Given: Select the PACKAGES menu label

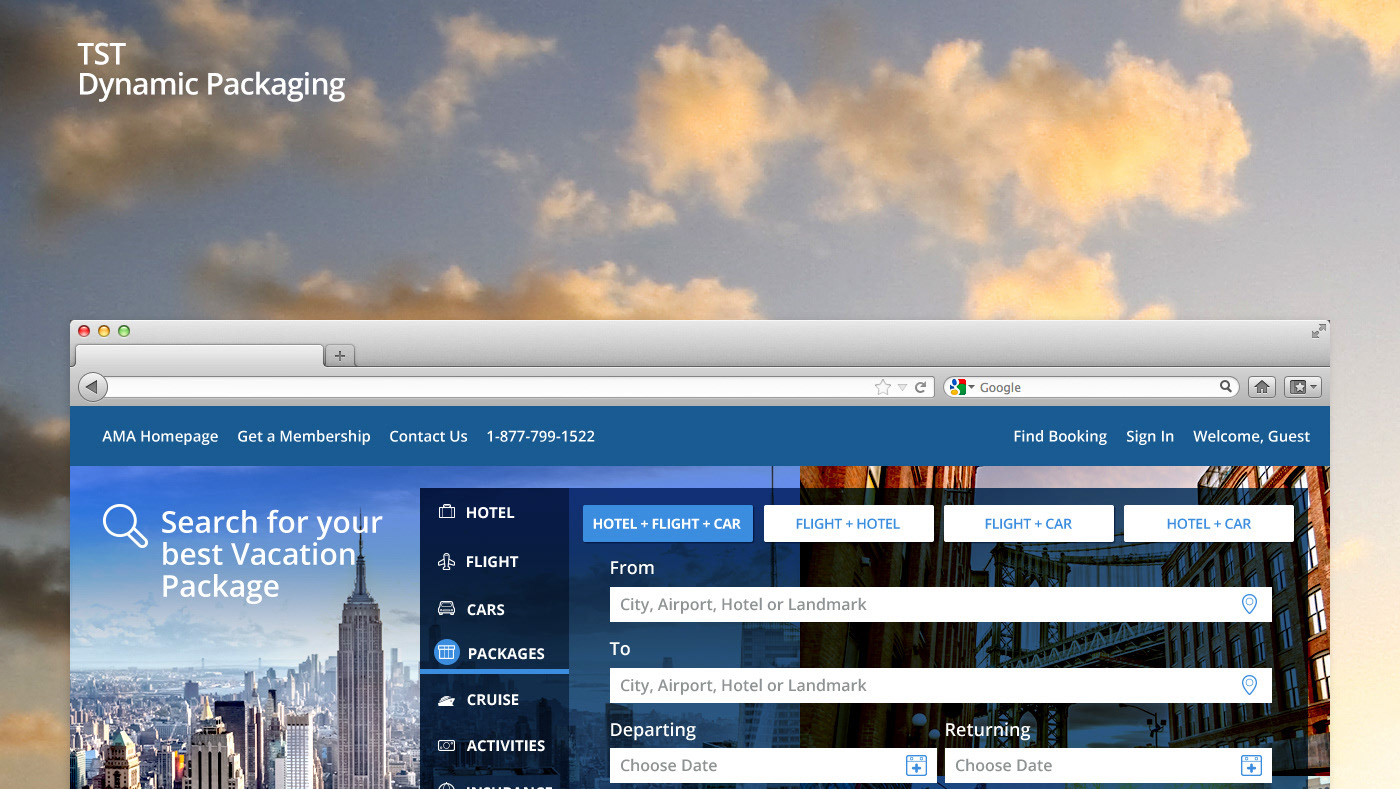Looking at the screenshot, I should [x=506, y=654].
